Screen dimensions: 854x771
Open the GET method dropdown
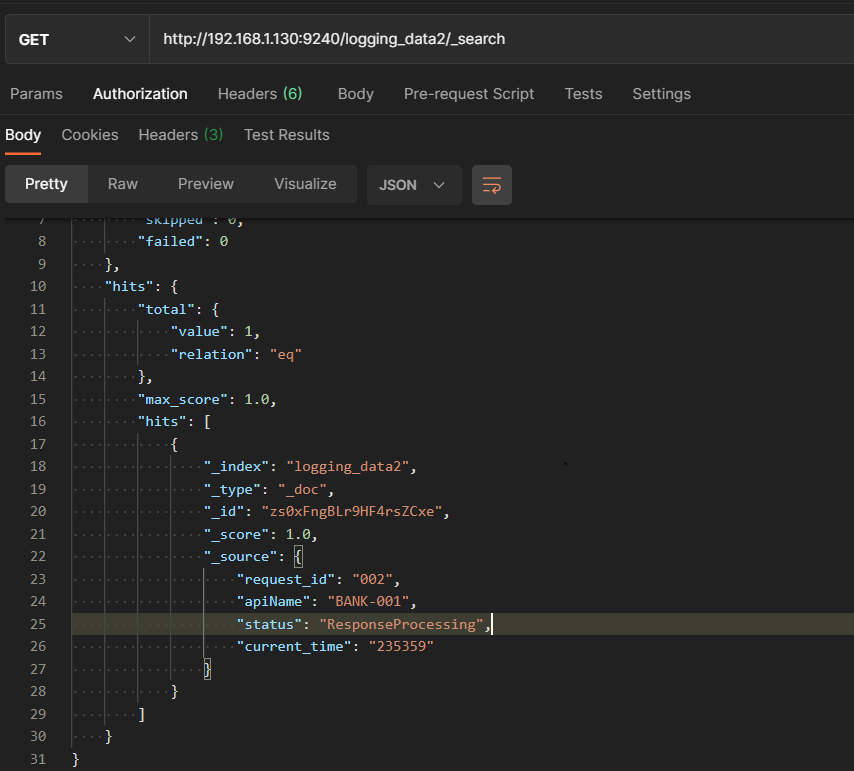point(76,40)
